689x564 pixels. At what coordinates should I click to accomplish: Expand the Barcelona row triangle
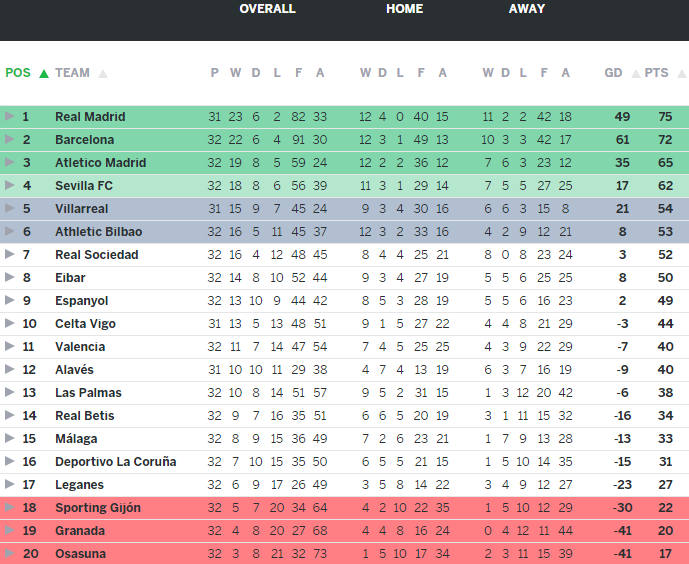10,140
